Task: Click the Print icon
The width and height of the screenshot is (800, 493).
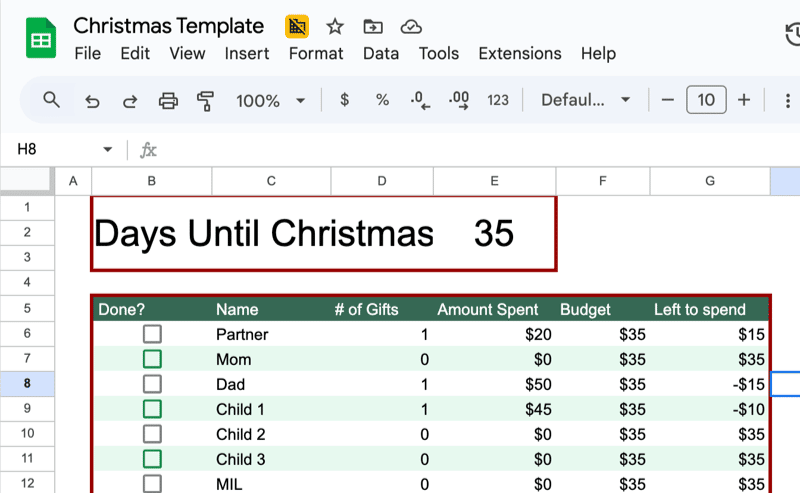Action: tap(168, 100)
